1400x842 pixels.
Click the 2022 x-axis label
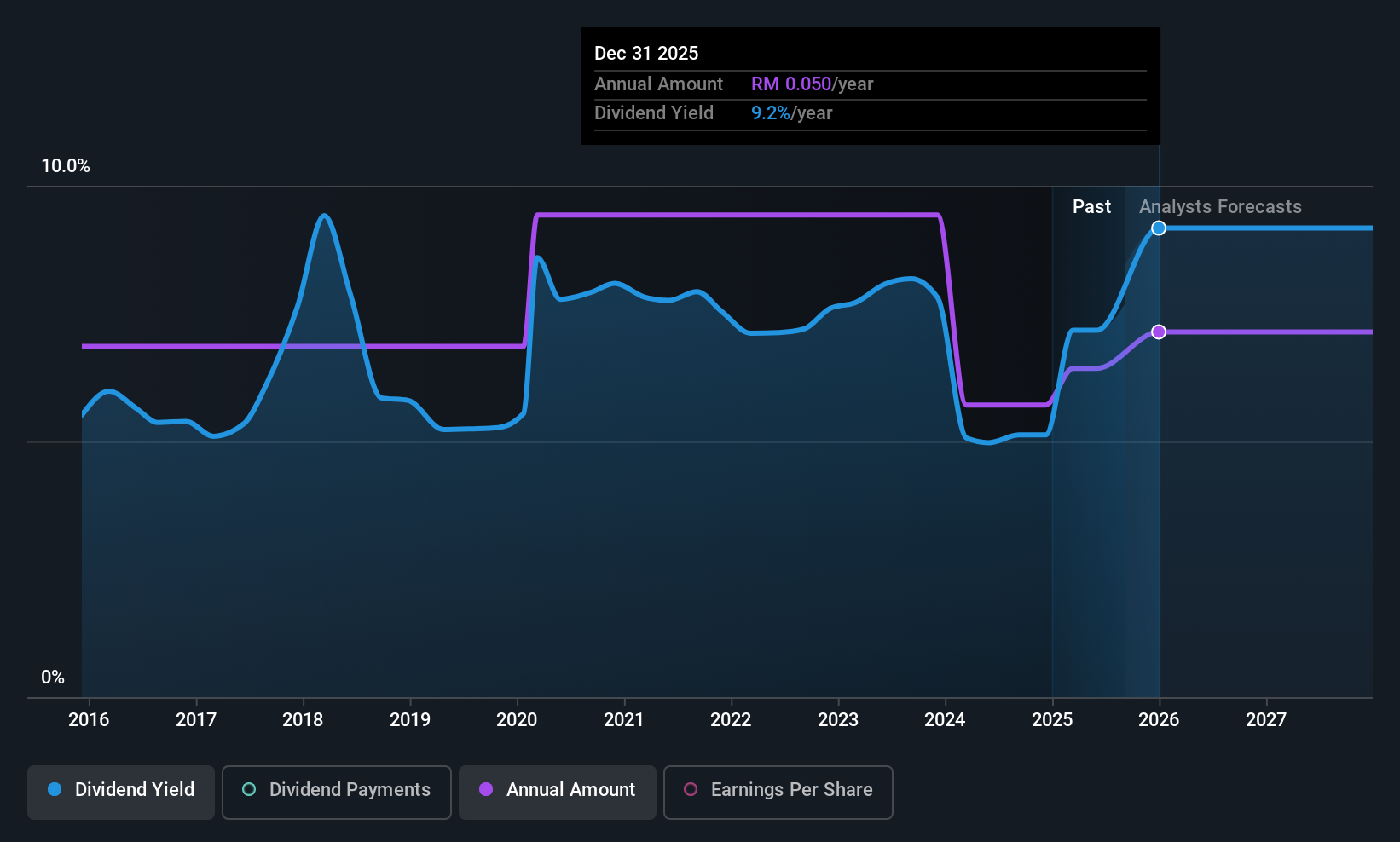coord(731,720)
